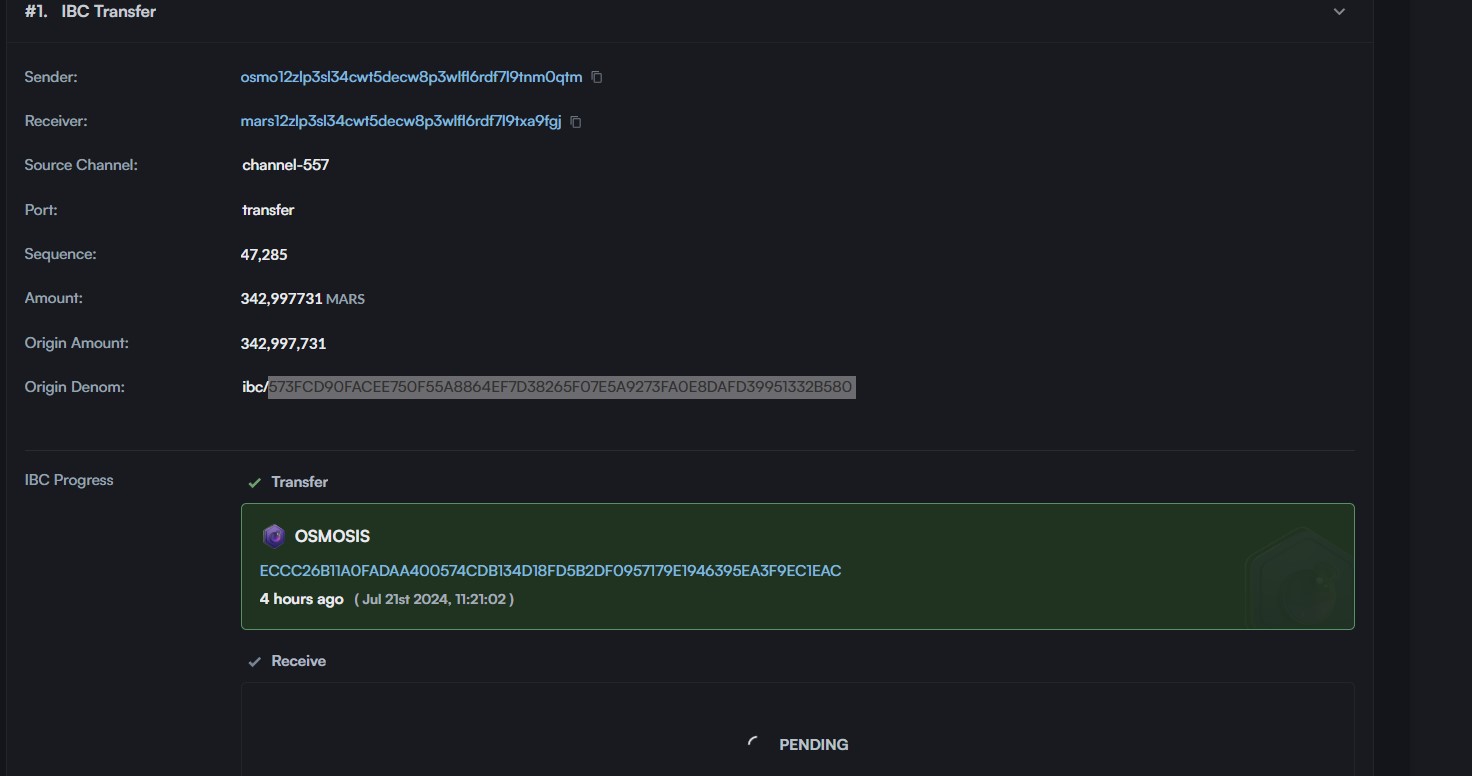Copy the receiver mars address
The height and width of the screenshot is (776, 1472).
point(576,122)
